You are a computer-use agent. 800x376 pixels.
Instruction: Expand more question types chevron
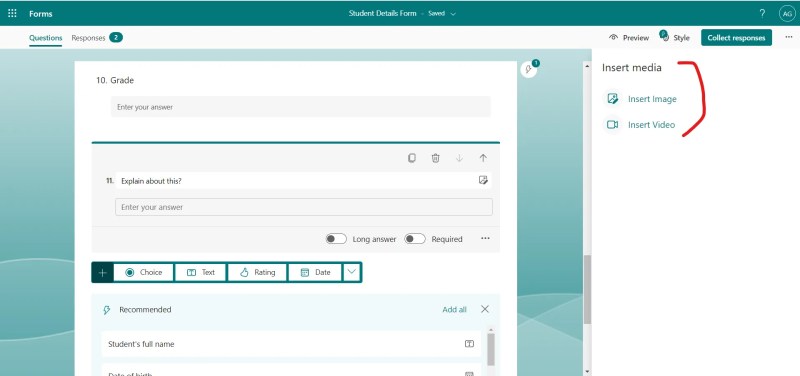[x=352, y=272]
